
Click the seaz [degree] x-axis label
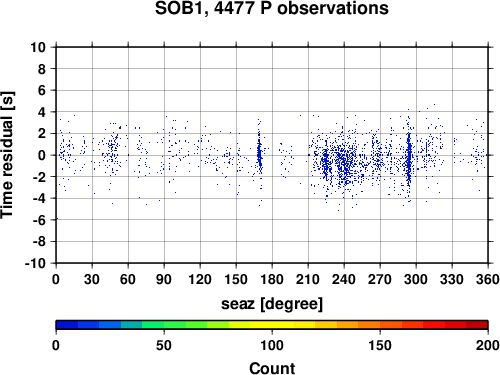(272, 304)
